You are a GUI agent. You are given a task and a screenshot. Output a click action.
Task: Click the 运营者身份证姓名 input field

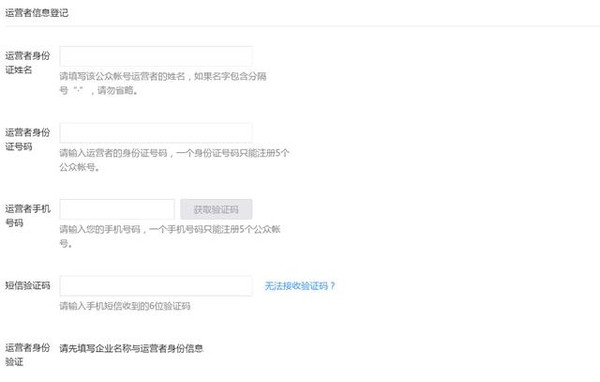pyautogui.click(x=156, y=56)
